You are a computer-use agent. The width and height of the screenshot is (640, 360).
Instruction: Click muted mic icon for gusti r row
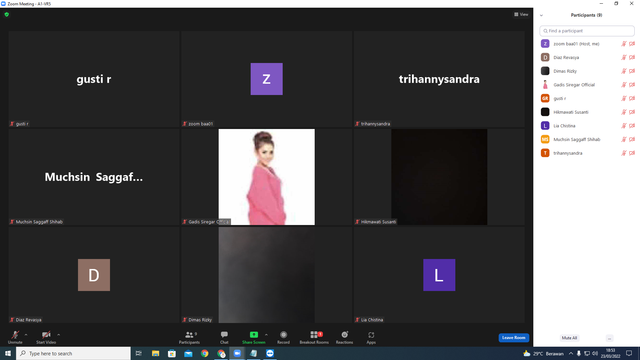pos(624,98)
